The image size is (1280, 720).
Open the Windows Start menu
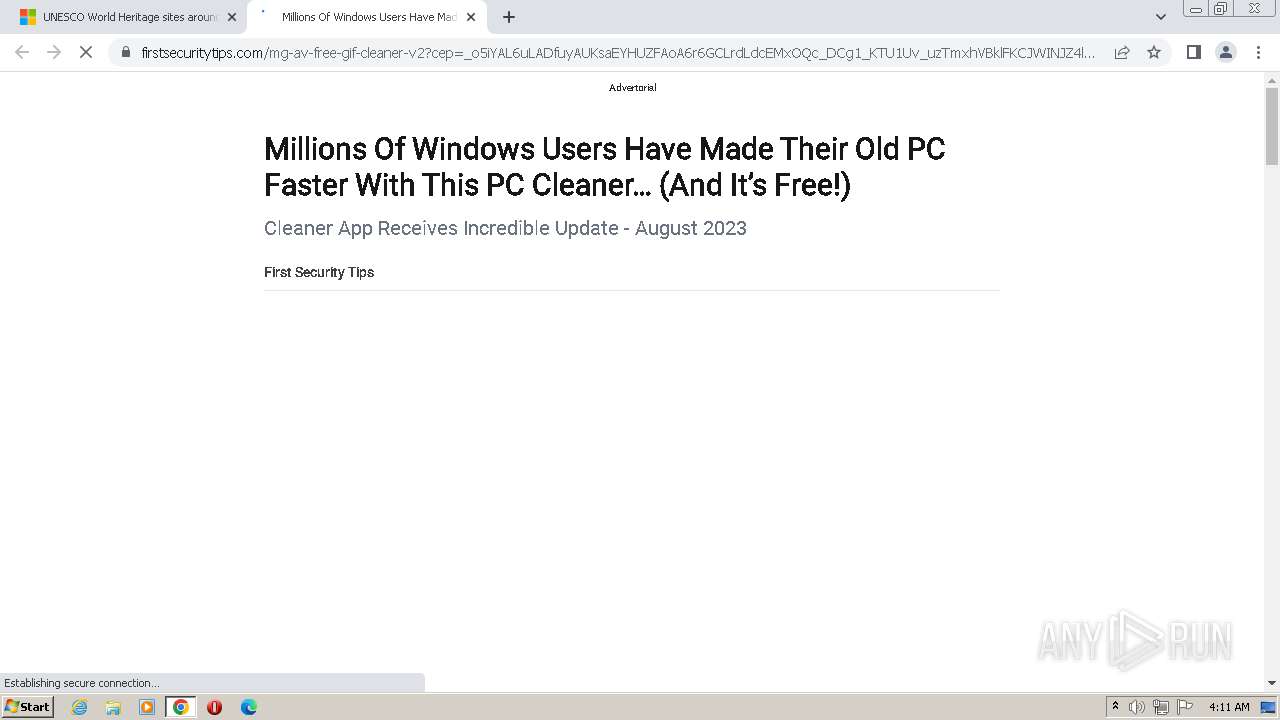[x=27, y=707]
